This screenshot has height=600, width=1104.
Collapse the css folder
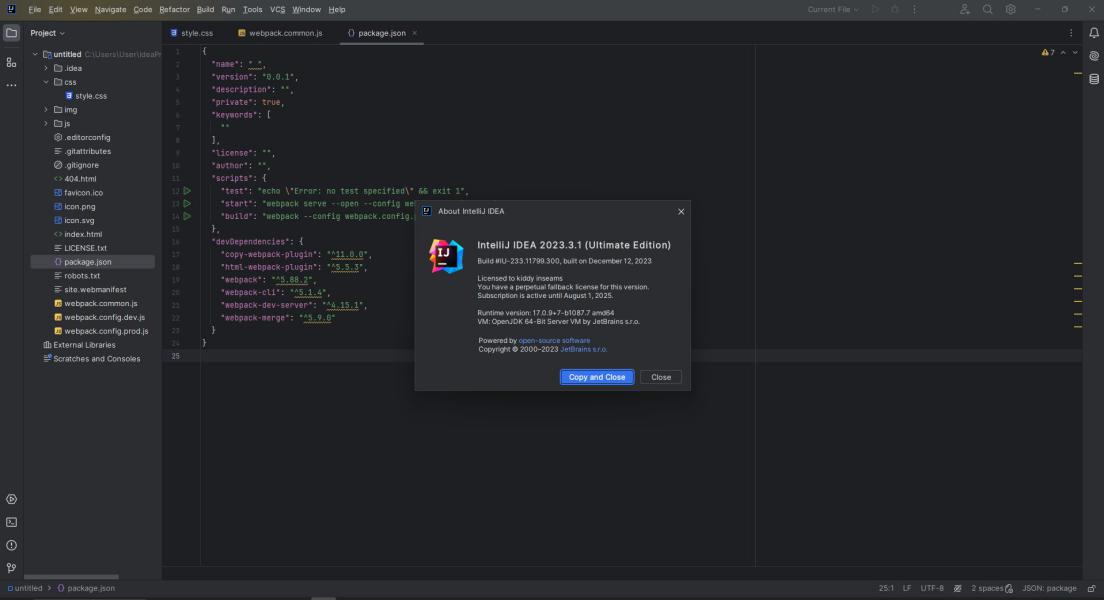coord(46,82)
